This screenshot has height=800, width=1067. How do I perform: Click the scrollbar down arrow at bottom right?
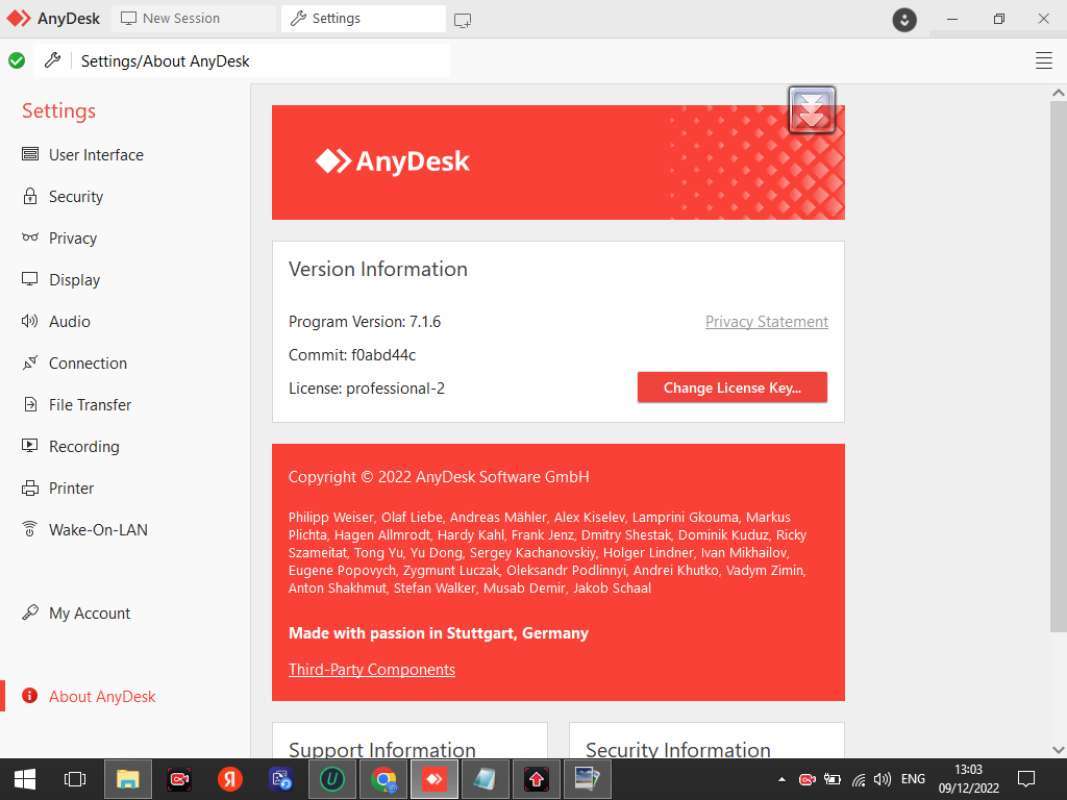point(1058,749)
